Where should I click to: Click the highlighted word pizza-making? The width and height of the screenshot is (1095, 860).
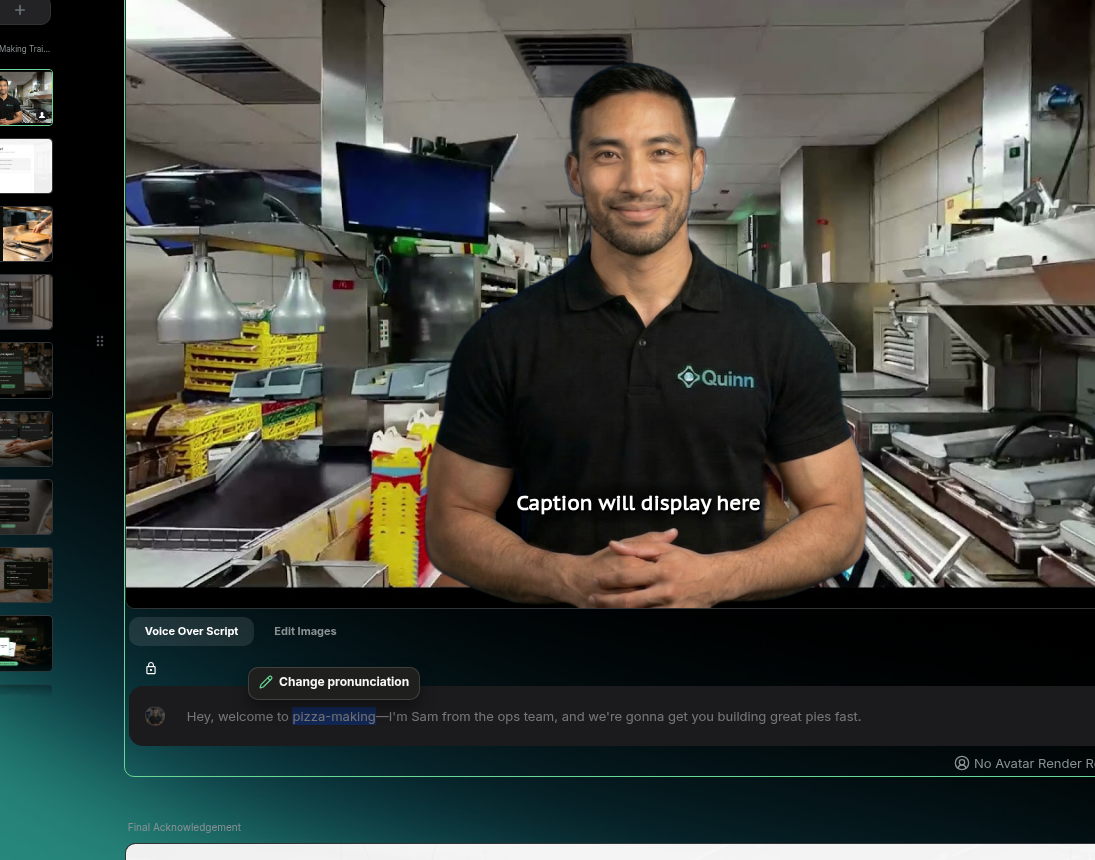click(x=334, y=717)
